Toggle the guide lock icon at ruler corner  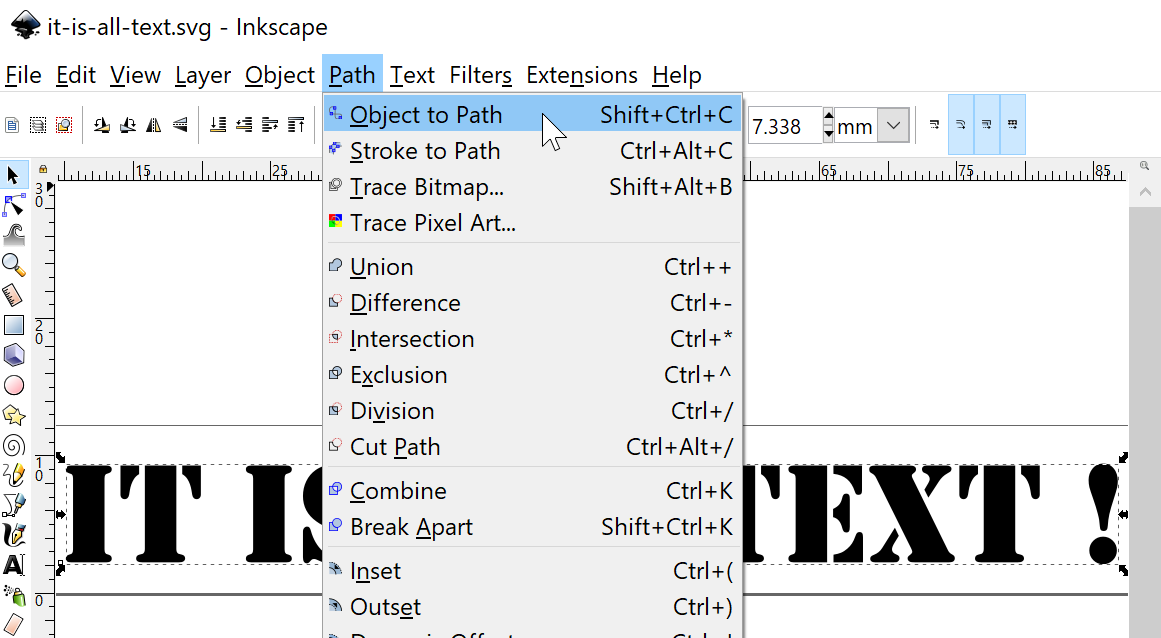coord(43,169)
